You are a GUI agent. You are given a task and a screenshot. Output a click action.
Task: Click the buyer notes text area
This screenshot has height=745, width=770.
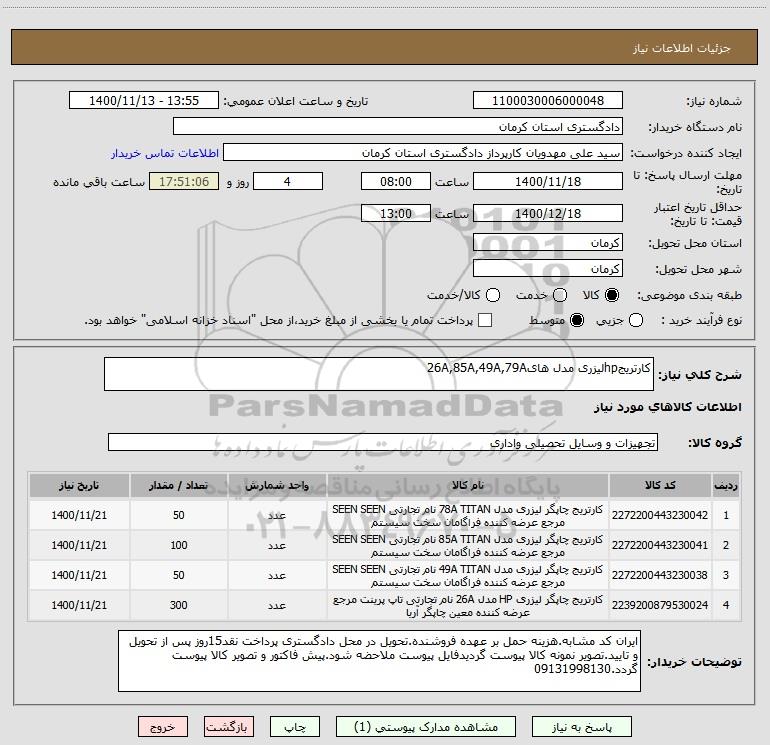click(380, 661)
